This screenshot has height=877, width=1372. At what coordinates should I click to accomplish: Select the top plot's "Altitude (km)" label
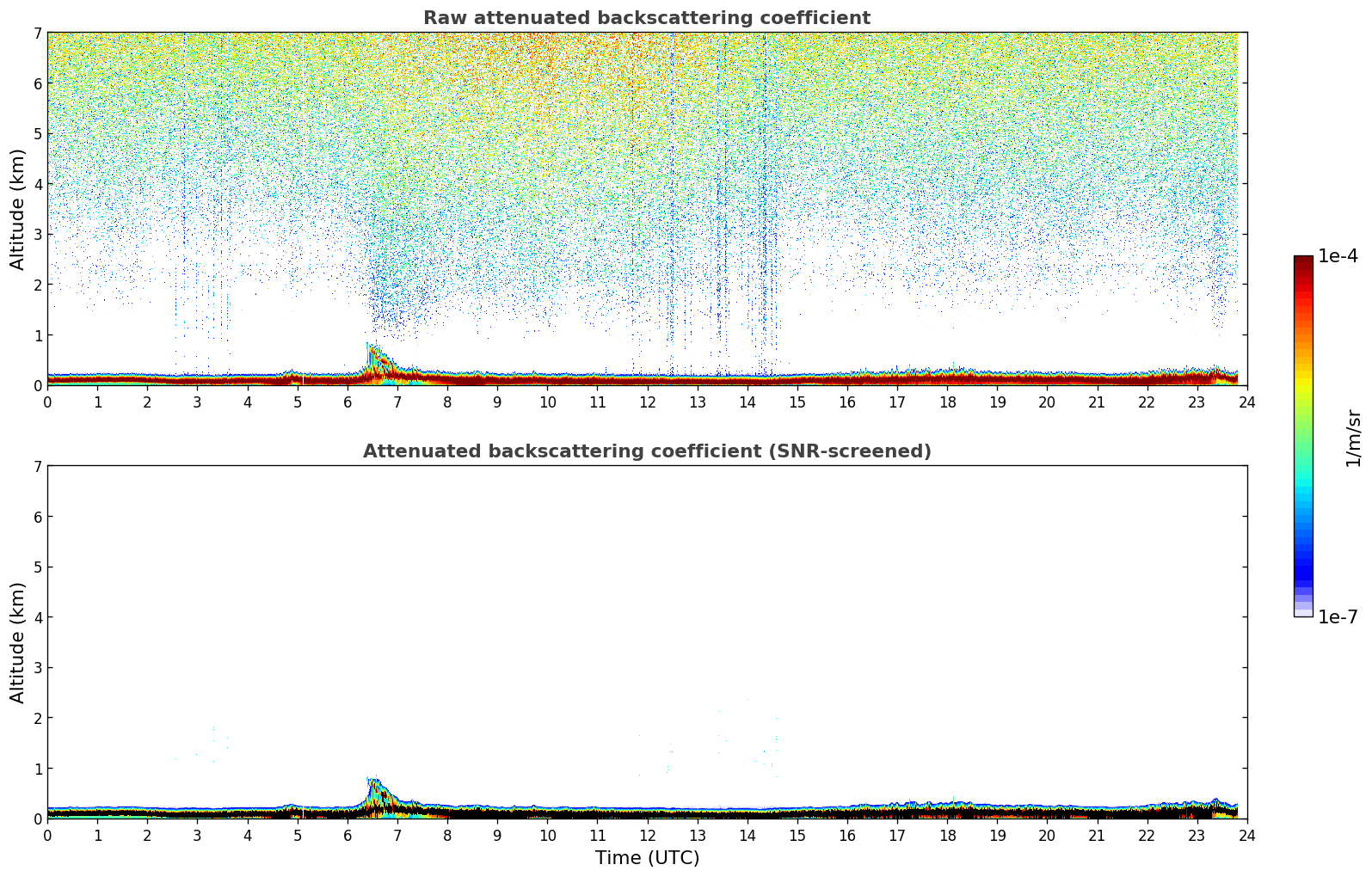click(x=18, y=209)
